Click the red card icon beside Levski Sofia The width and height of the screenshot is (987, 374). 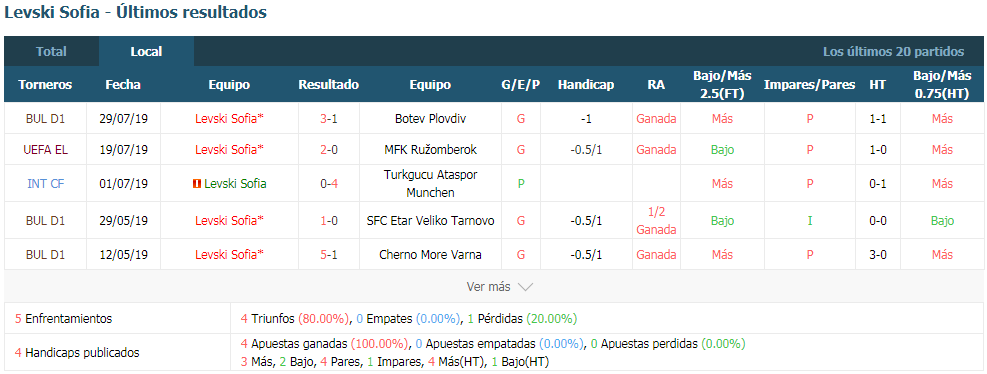pyautogui.click(x=196, y=184)
